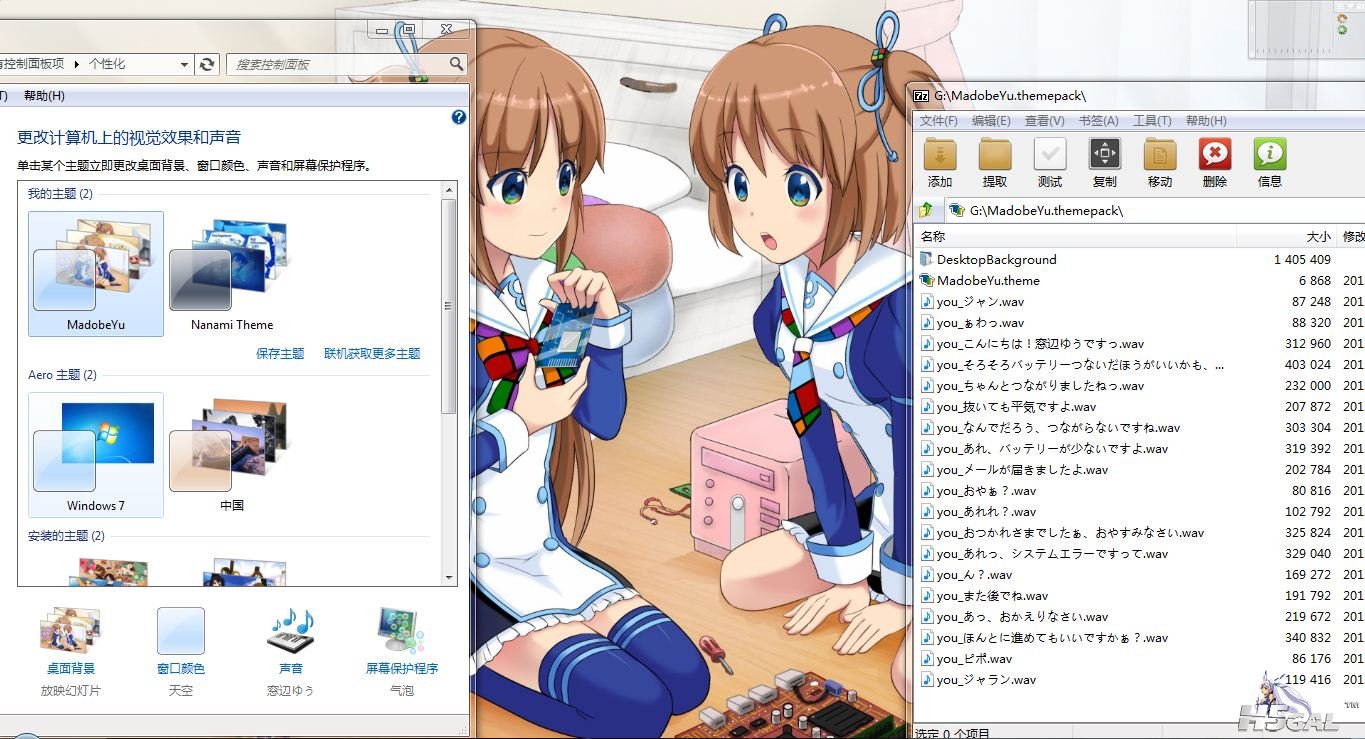Select the you_また後でね.wav file
This screenshot has width=1365, height=739.
pyautogui.click(x=984, y=595)
